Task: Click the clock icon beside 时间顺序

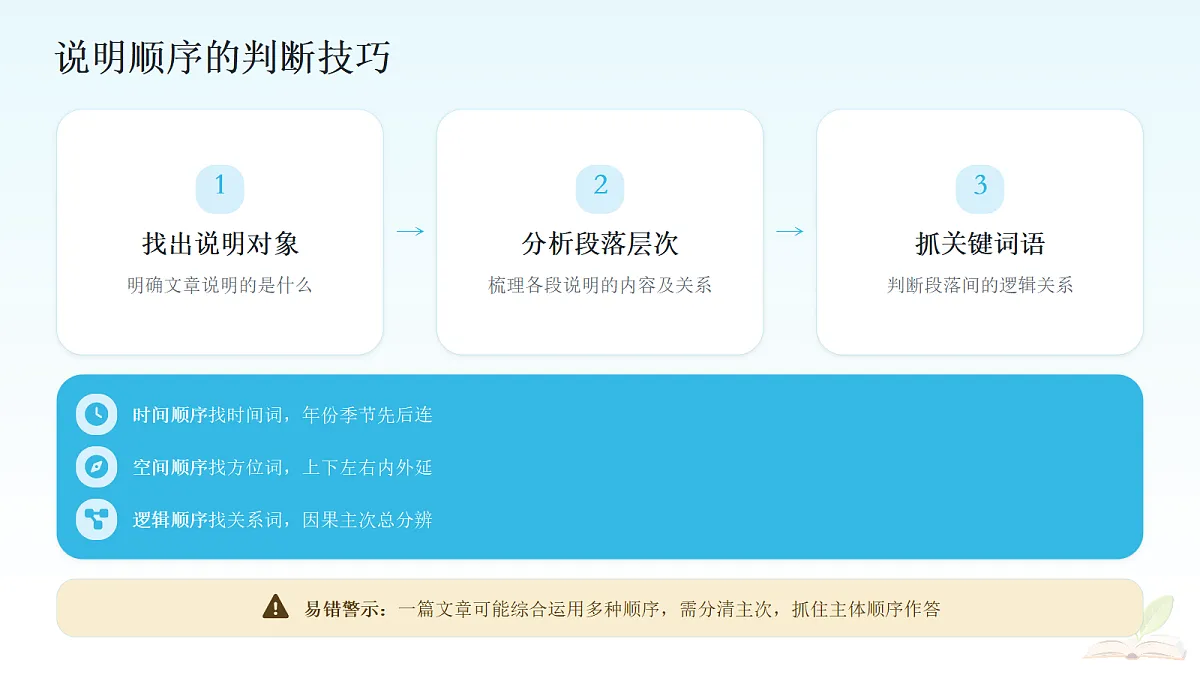Action: [x=97, y=414]
